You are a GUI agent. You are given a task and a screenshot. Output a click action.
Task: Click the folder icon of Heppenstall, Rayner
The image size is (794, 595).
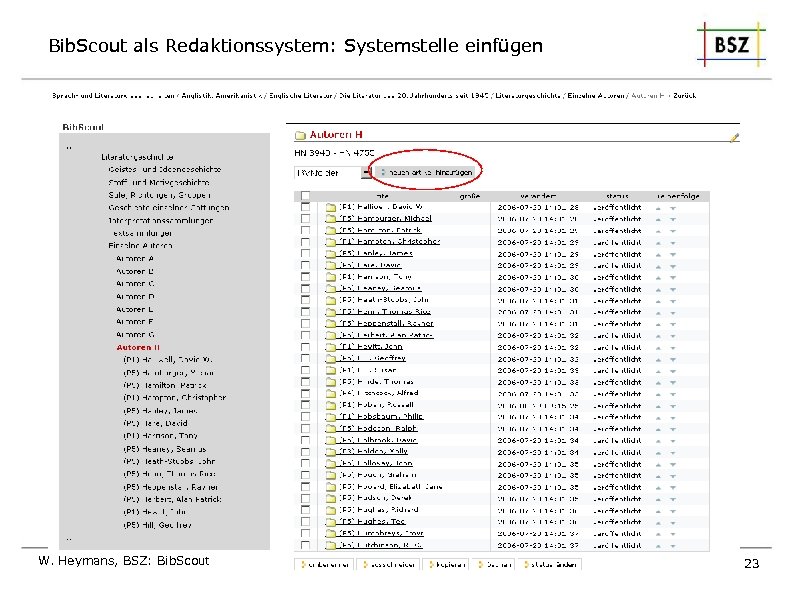click(x=331, y=324)
